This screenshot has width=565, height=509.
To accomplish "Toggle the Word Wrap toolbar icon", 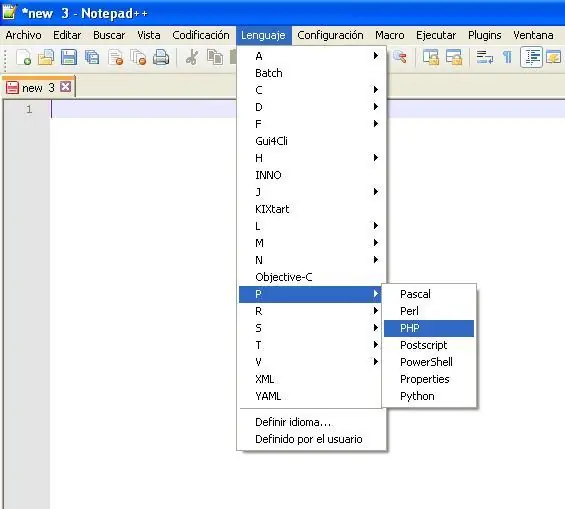I will point(485,58).
